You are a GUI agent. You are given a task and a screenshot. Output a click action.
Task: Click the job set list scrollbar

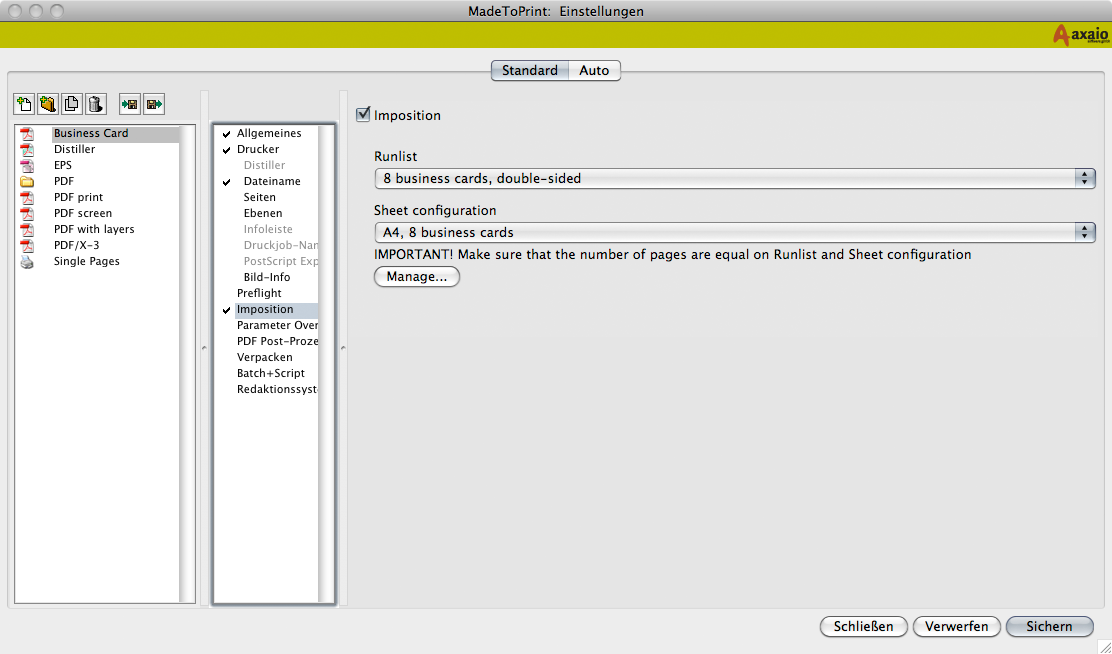click(x=187, y=364)
